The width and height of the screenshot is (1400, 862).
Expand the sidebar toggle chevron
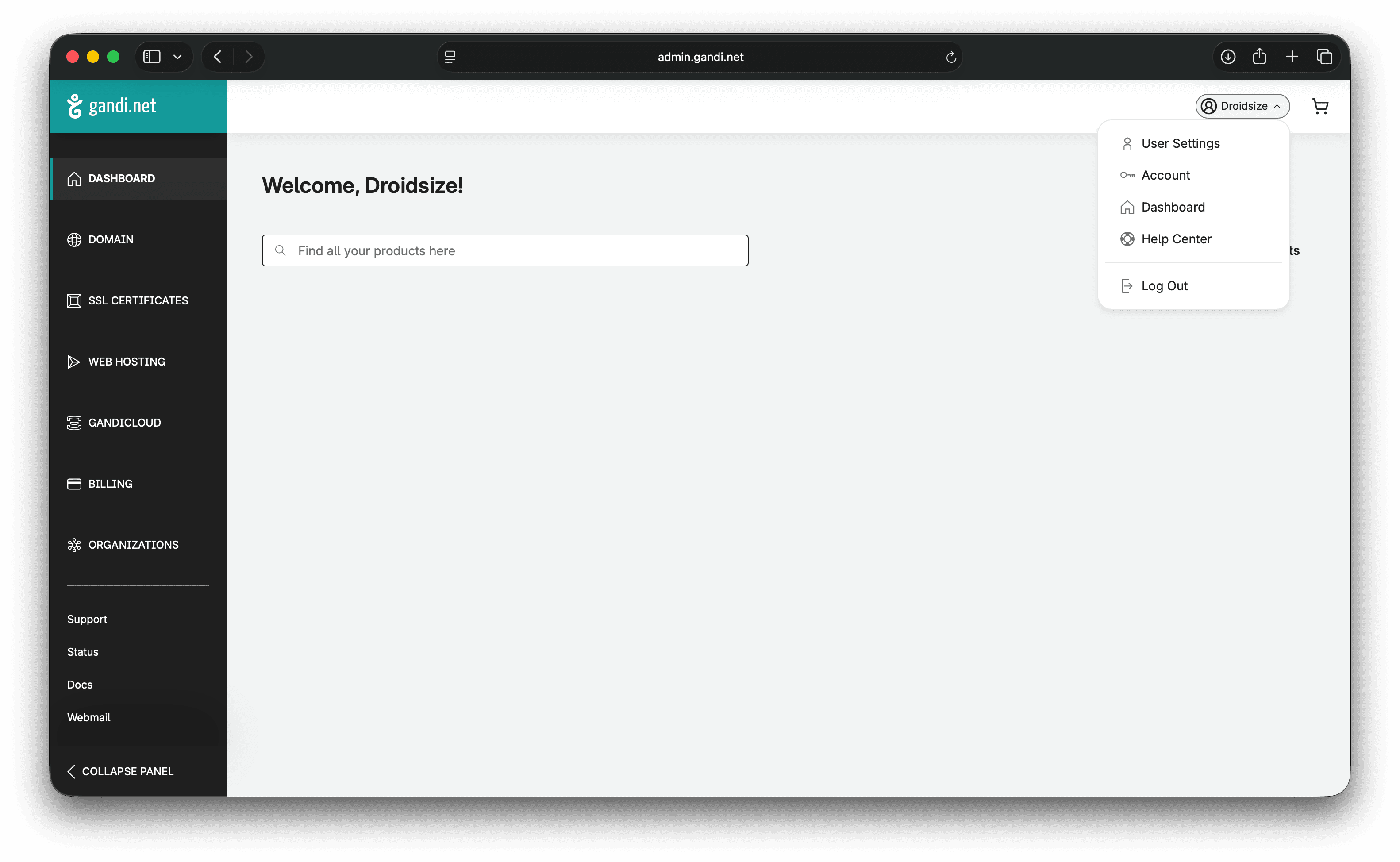click(152, 57)
